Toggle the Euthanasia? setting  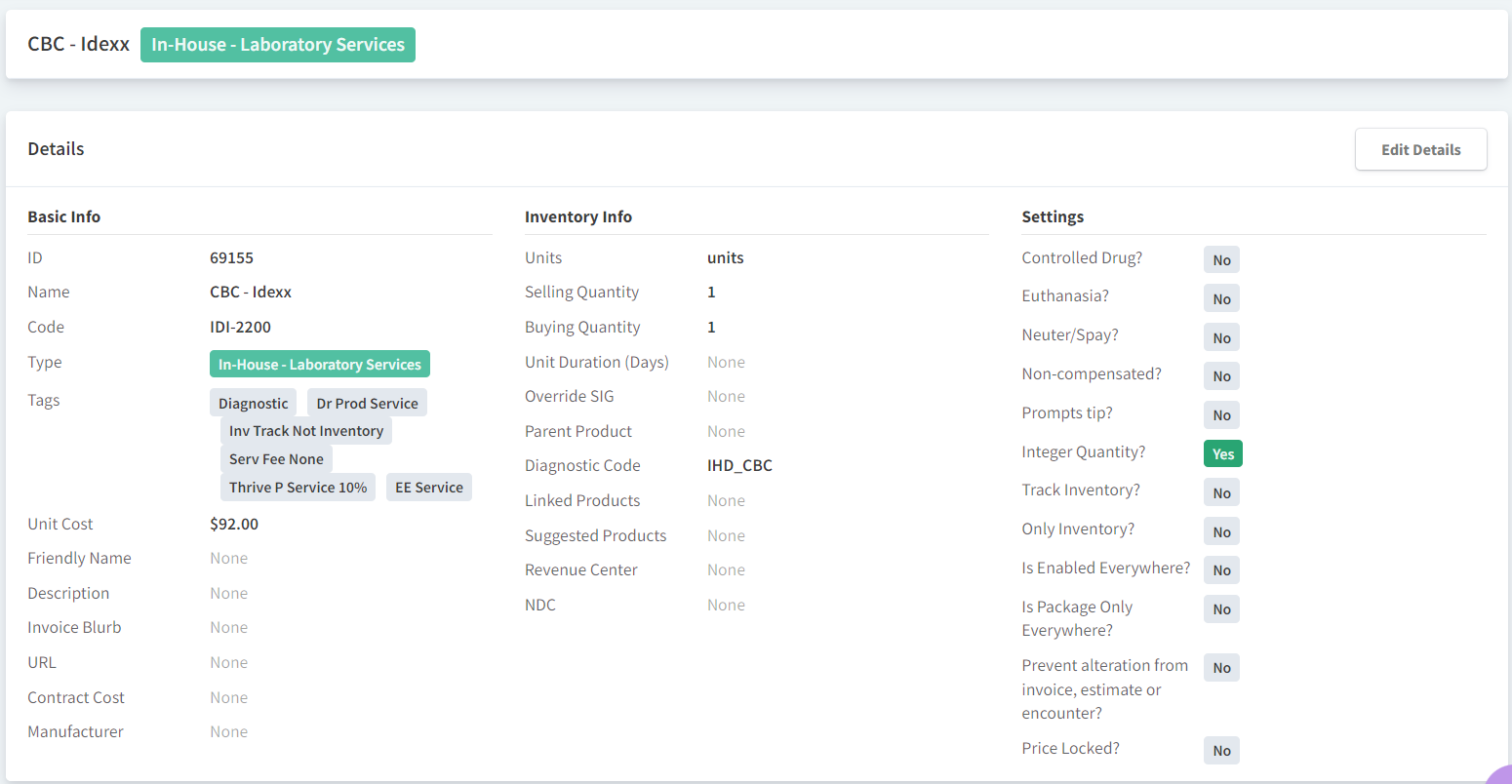click(1221, 298)
